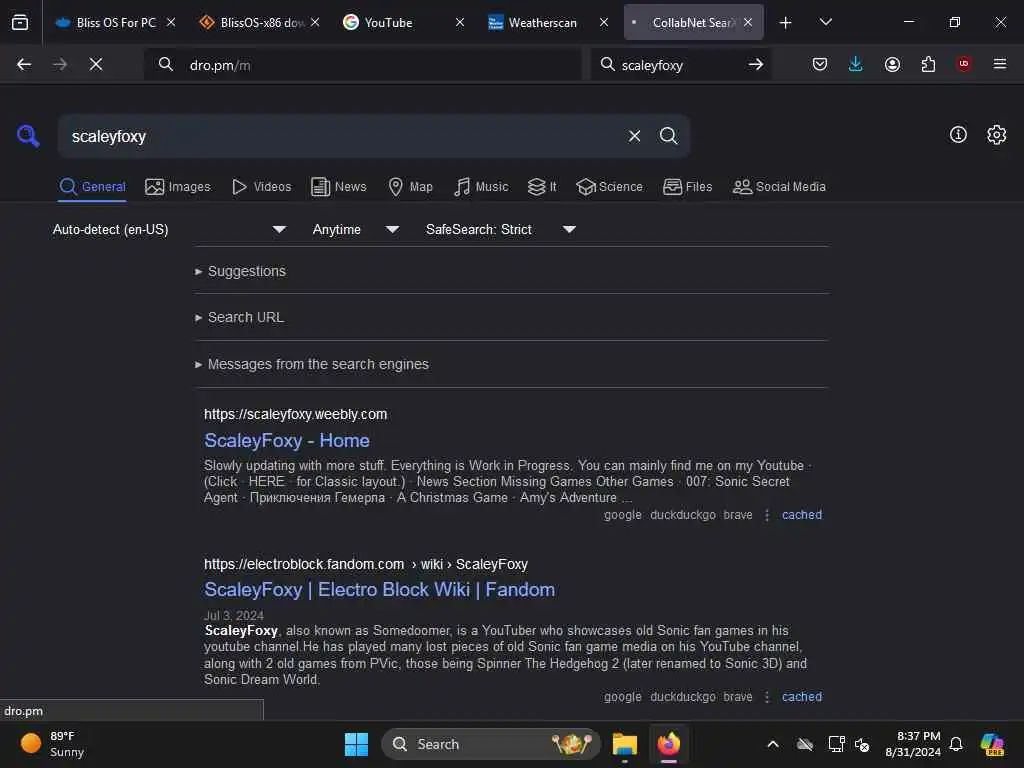Close the Weatherscan tab
The image size is (1024, 768).
tap(604, 22)
